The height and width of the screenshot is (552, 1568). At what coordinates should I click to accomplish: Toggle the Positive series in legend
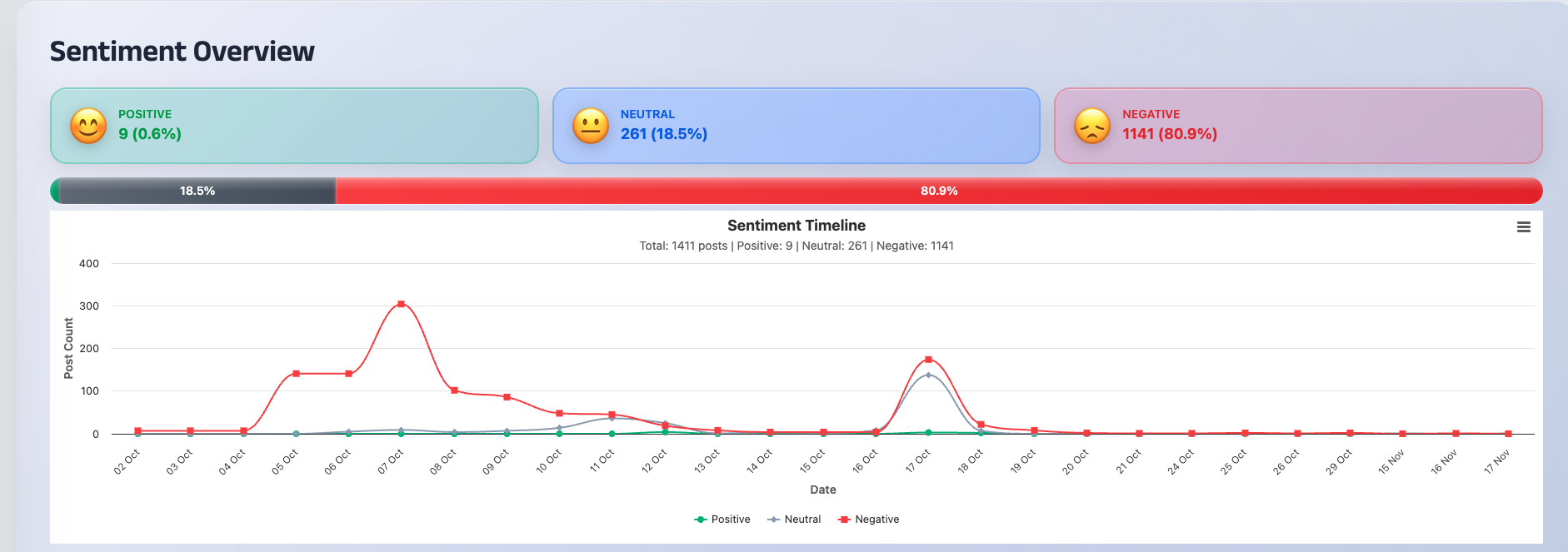[722, 520]
